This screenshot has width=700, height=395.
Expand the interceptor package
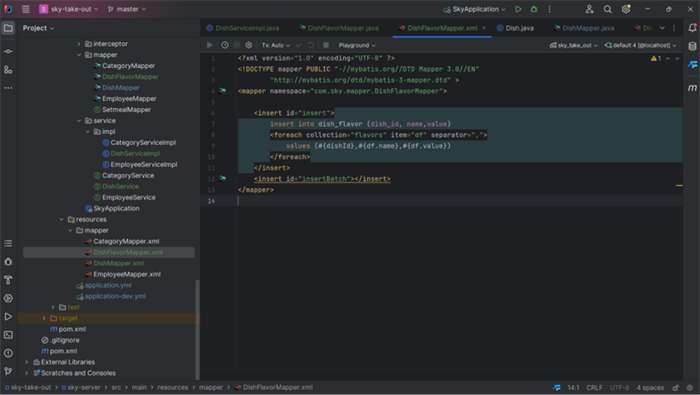(79, 44)
